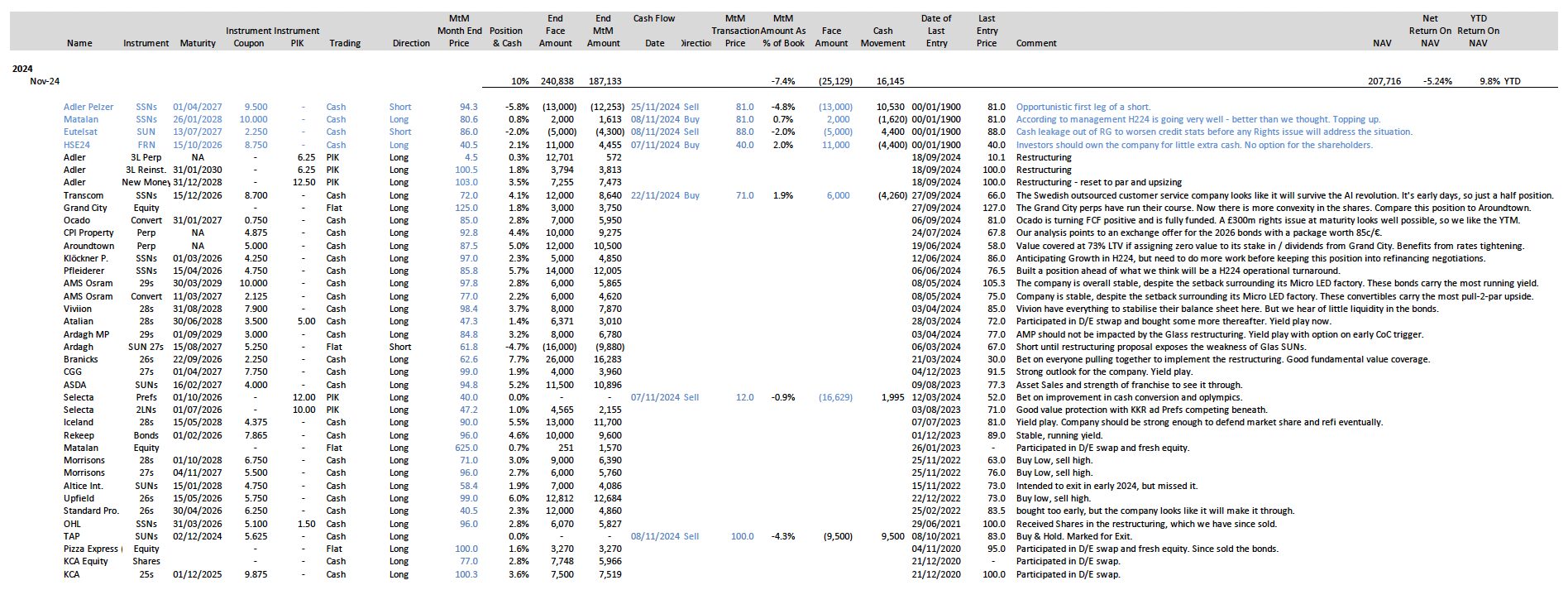Select the 'Comment' column header
Viewport: 1568px width, 609px height.
1036,43
